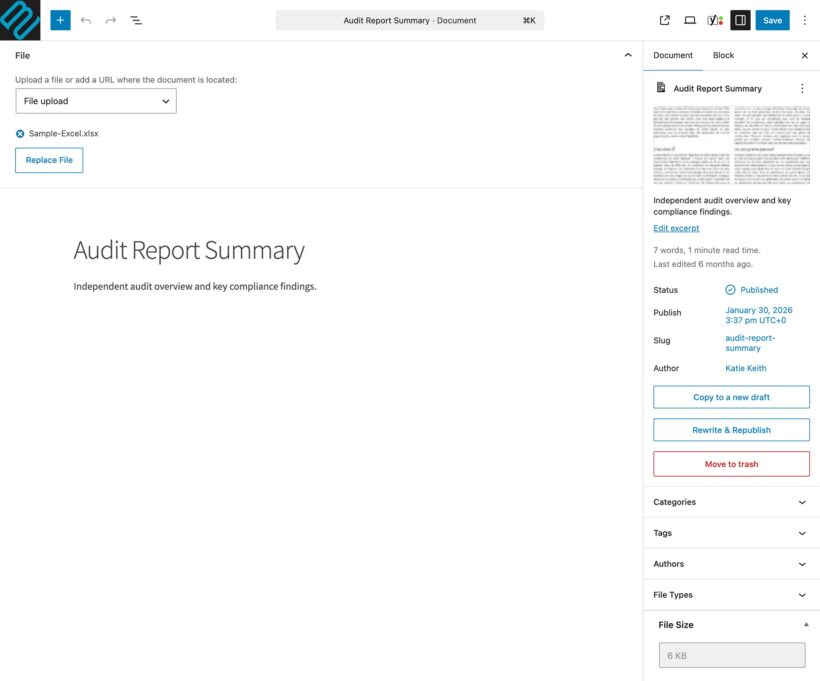820x681 pixels.
Task: Click Rewrite & Republish
Action: coord(731,430)
